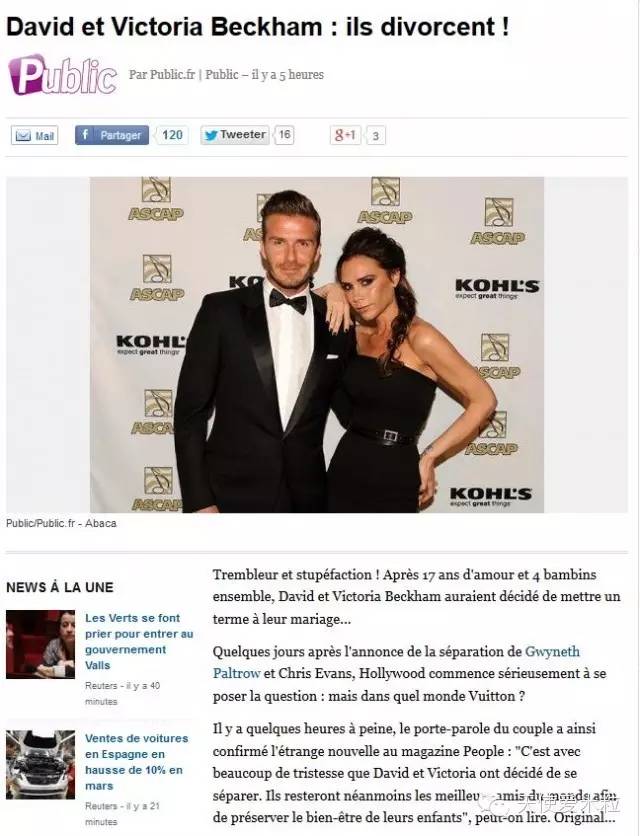Viewport: 640px width, 836px height.
Task: Click the Google +1 button
Action: point(345,135)
